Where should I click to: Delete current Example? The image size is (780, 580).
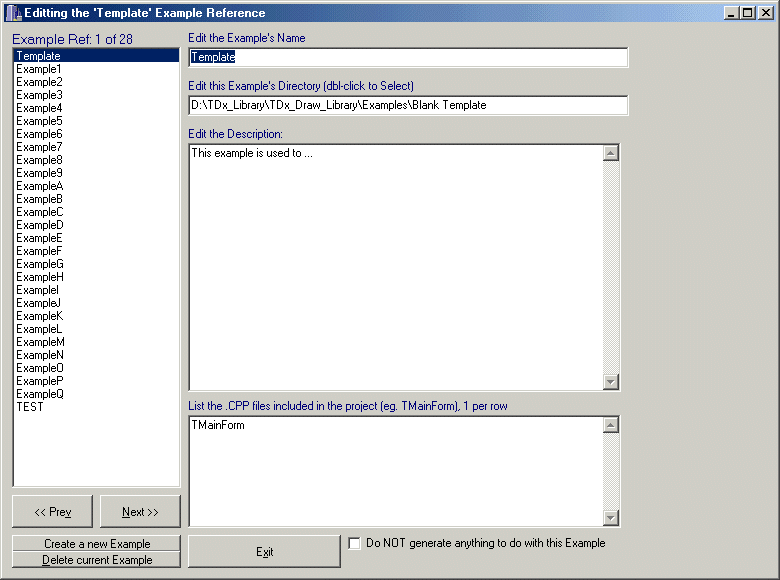click(x=97, y=560)
